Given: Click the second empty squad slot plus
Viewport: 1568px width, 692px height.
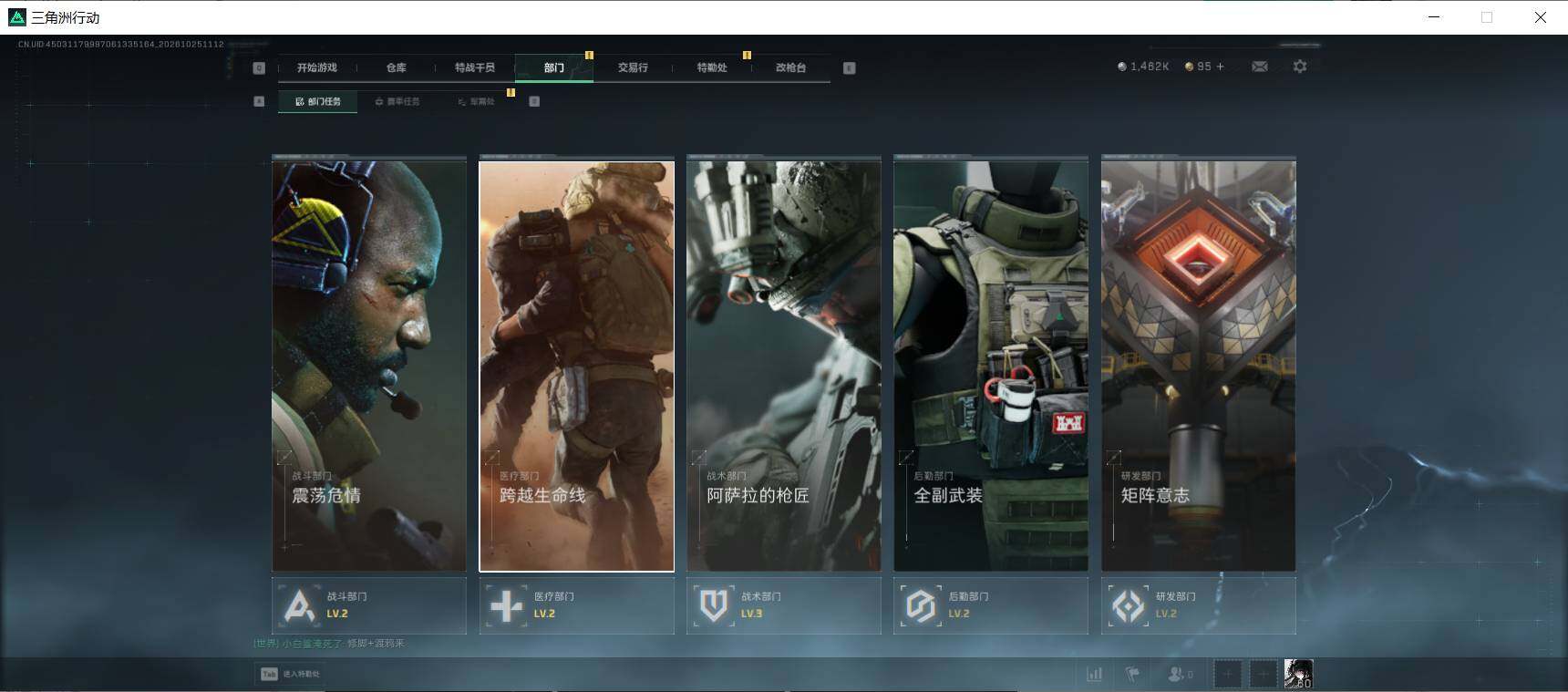Looking at the screenshot, I should 1263,675.
